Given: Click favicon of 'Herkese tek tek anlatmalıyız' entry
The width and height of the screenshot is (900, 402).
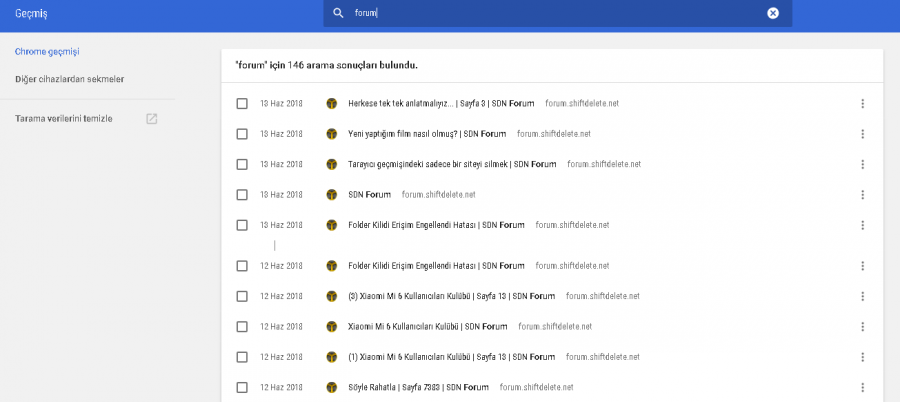Looking at the screenshot, I should click(331, 103).
